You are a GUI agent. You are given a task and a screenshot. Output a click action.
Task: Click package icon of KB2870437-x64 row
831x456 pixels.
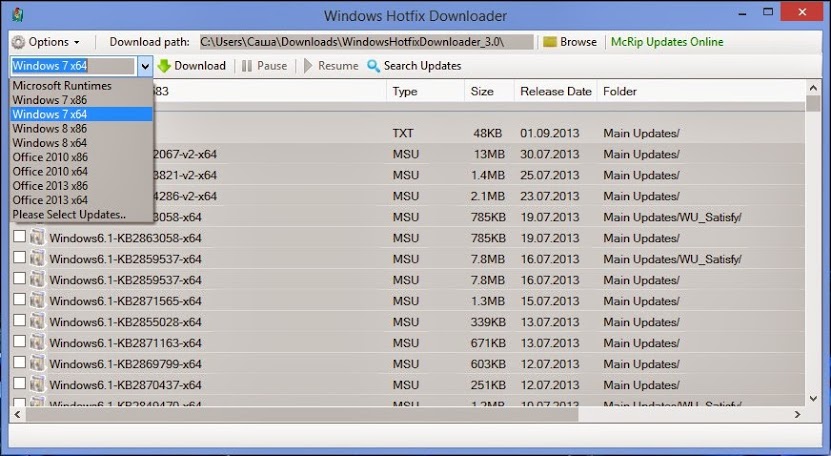coord(37,384)
